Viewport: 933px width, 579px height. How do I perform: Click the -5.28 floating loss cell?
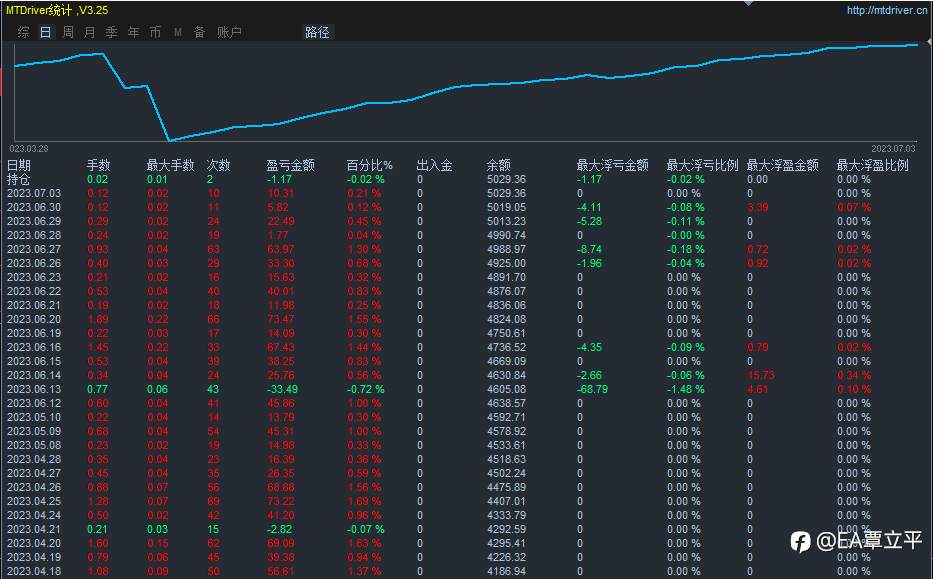[x=589, y=221]
